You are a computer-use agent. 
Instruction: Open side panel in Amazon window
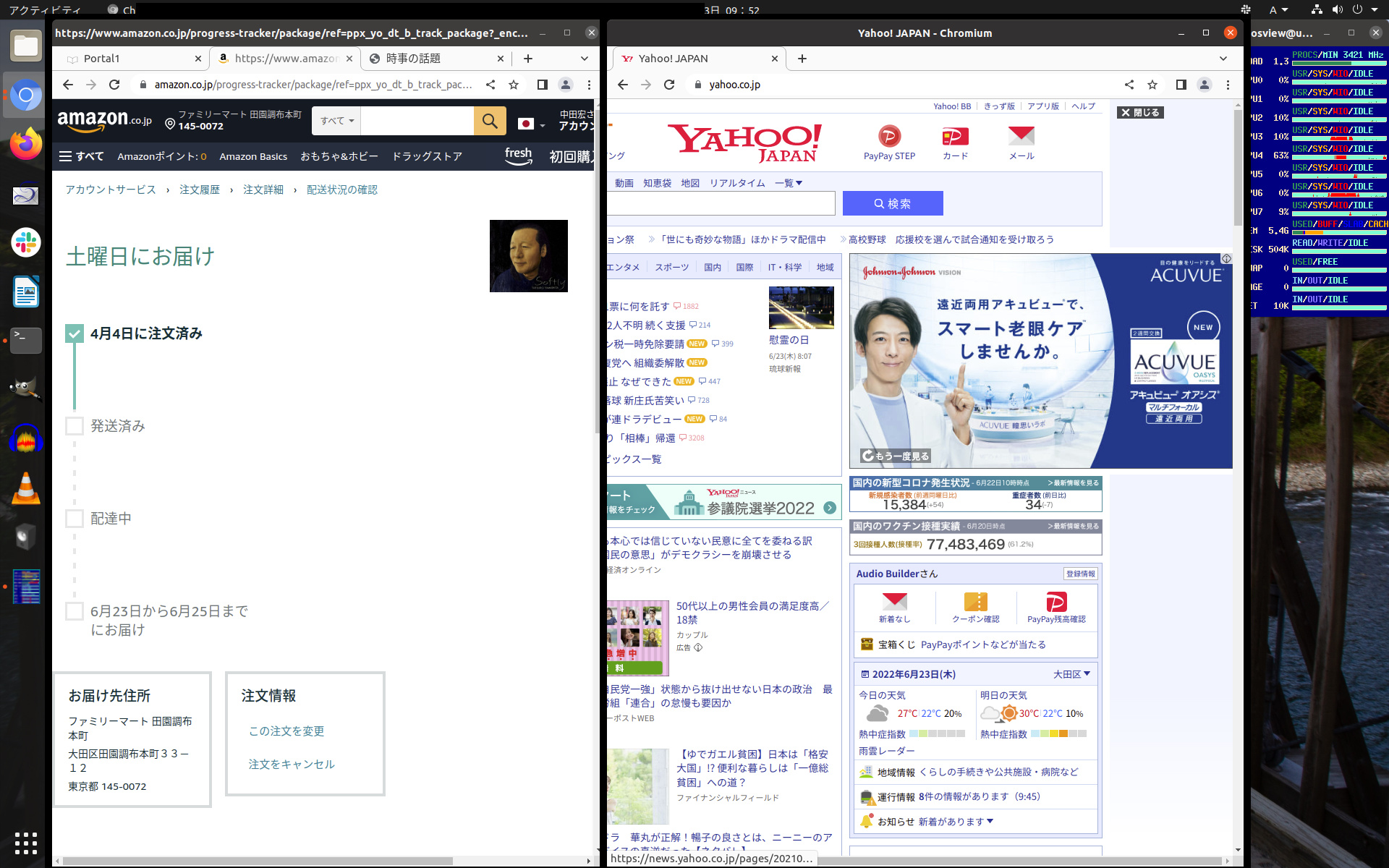pyautogui.click(x=543, y=85)
